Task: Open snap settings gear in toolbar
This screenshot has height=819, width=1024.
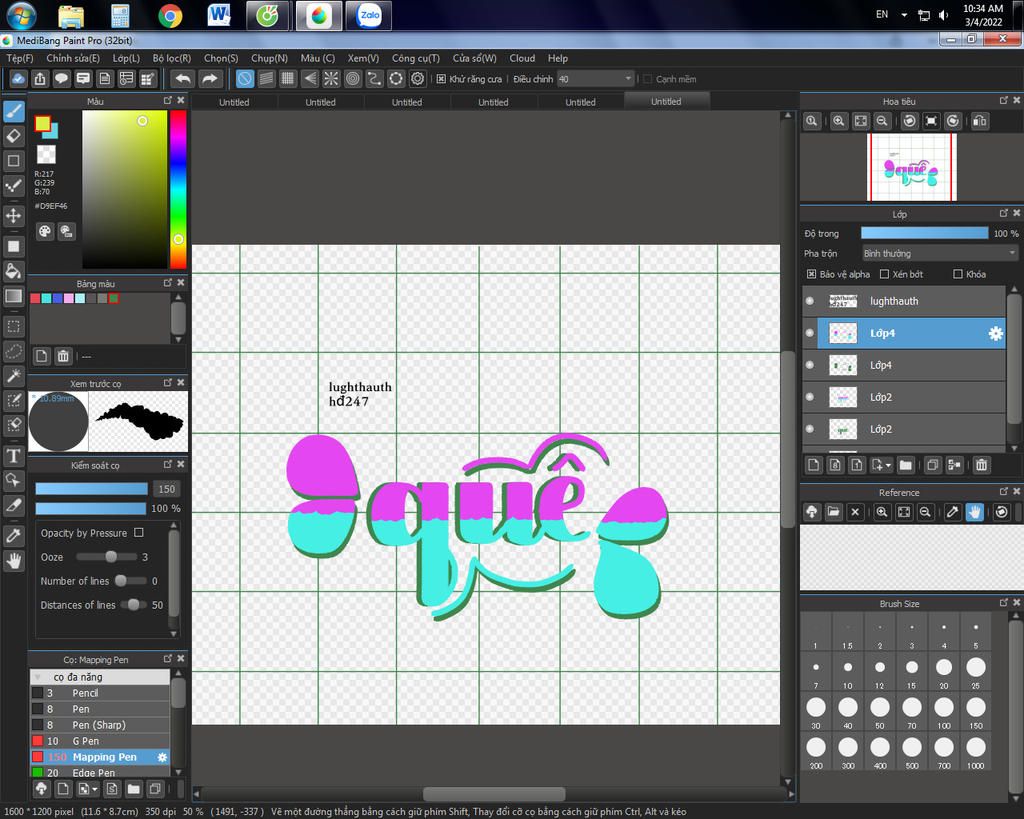Action: tap(417, 79)
